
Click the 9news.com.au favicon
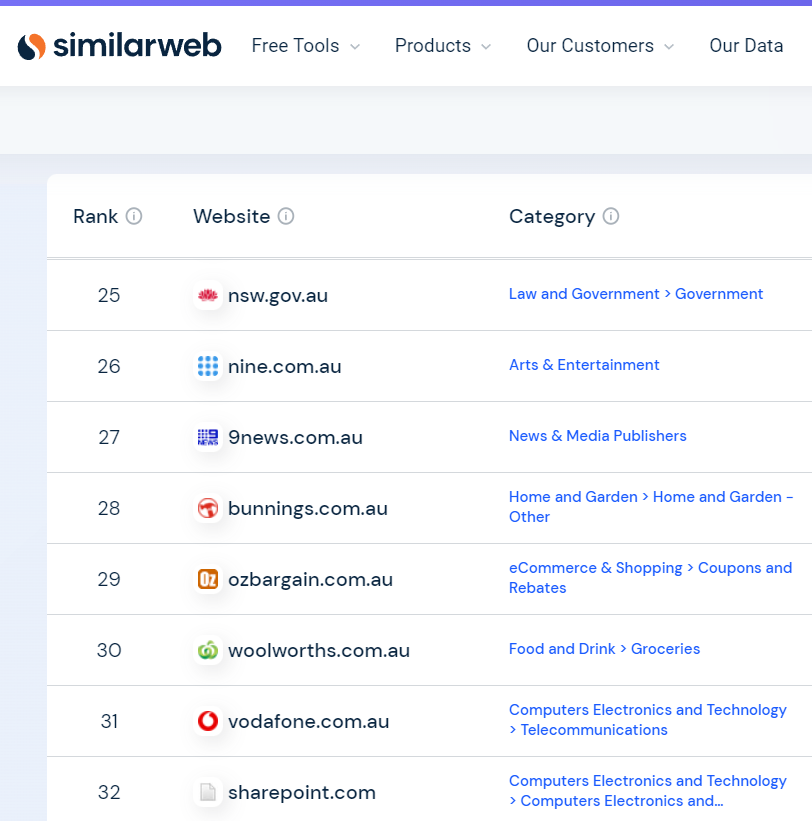pyautogui.click(x=208, y=437)
